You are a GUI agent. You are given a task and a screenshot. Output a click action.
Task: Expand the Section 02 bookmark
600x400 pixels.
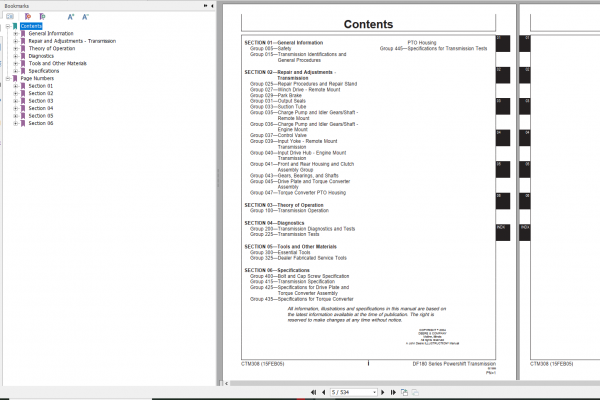[16, 93]
